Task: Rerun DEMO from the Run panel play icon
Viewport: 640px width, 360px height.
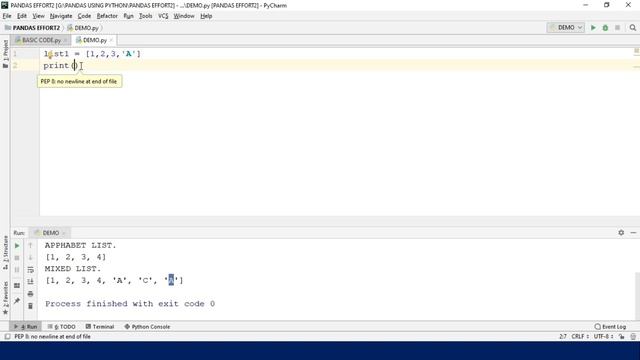Action: [17, 246]
